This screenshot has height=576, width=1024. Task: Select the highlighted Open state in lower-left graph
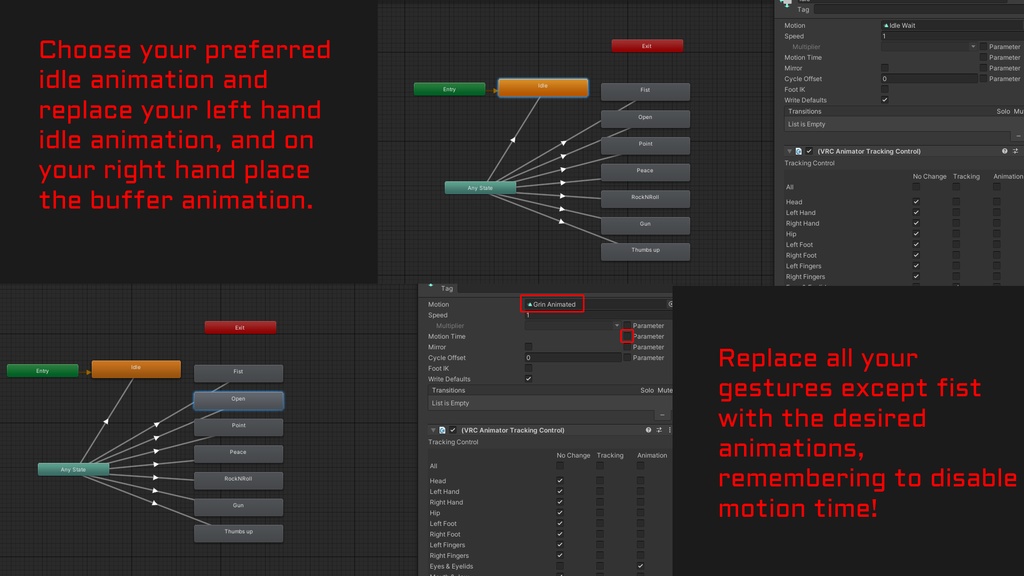[238, 400]
